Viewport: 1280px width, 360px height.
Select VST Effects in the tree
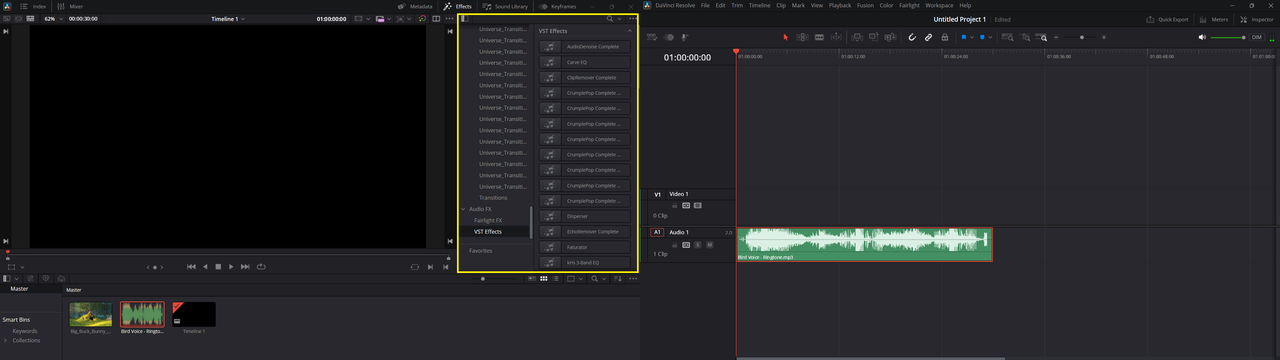point(488,231)
